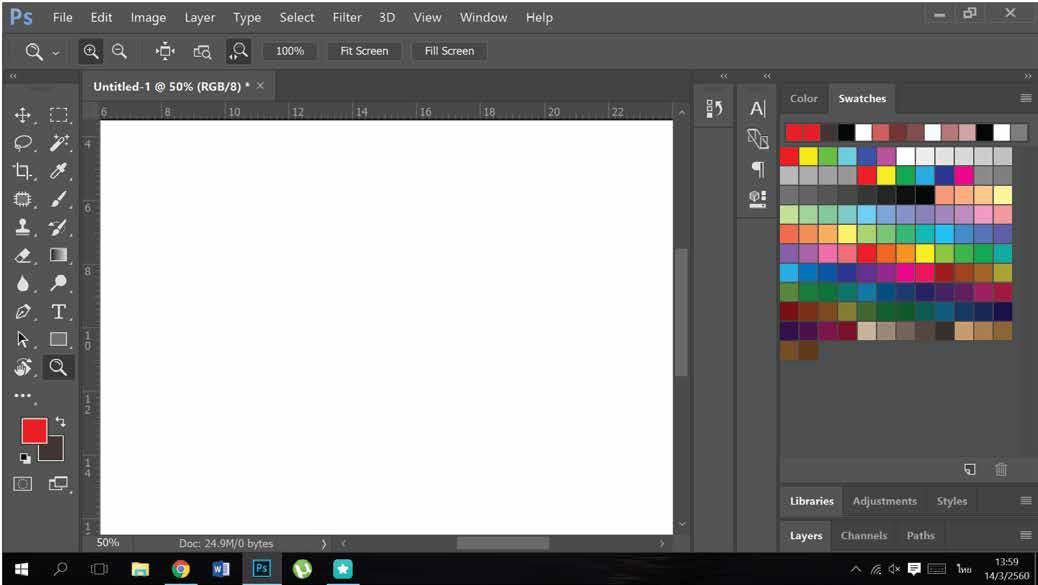Select the Lasso tool
Image resolution: width=1038 pixels, height=585 pixels.
pyautogui.click(x=23, y=143)
